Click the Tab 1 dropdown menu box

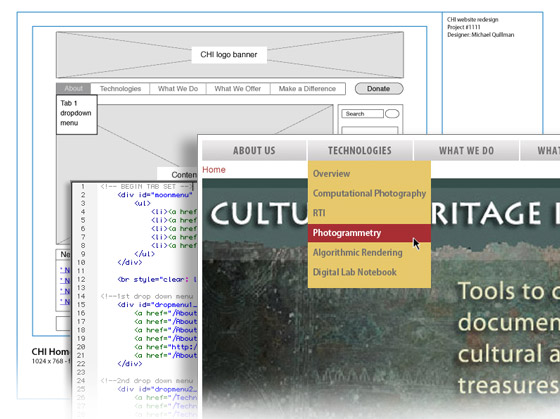click(77, 115)
